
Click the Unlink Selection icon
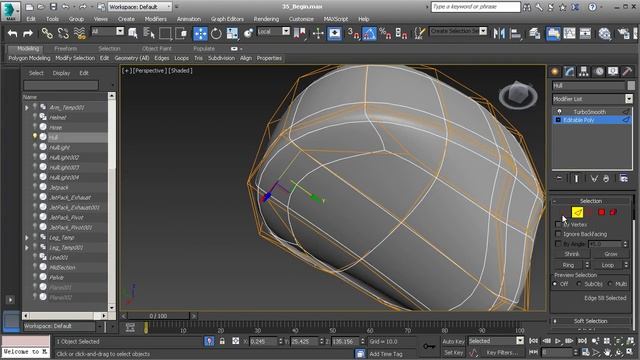pos(63,33)
